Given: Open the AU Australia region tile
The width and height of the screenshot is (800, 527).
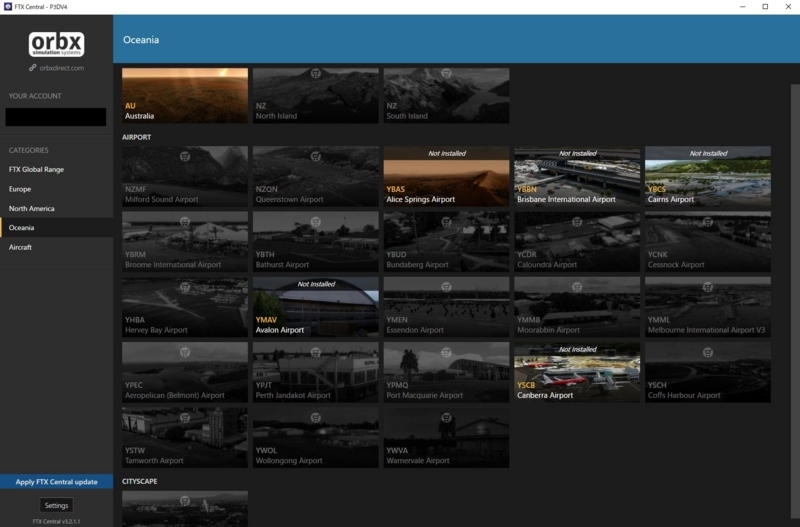Looking at the screenshot, I should pos(185,95).
